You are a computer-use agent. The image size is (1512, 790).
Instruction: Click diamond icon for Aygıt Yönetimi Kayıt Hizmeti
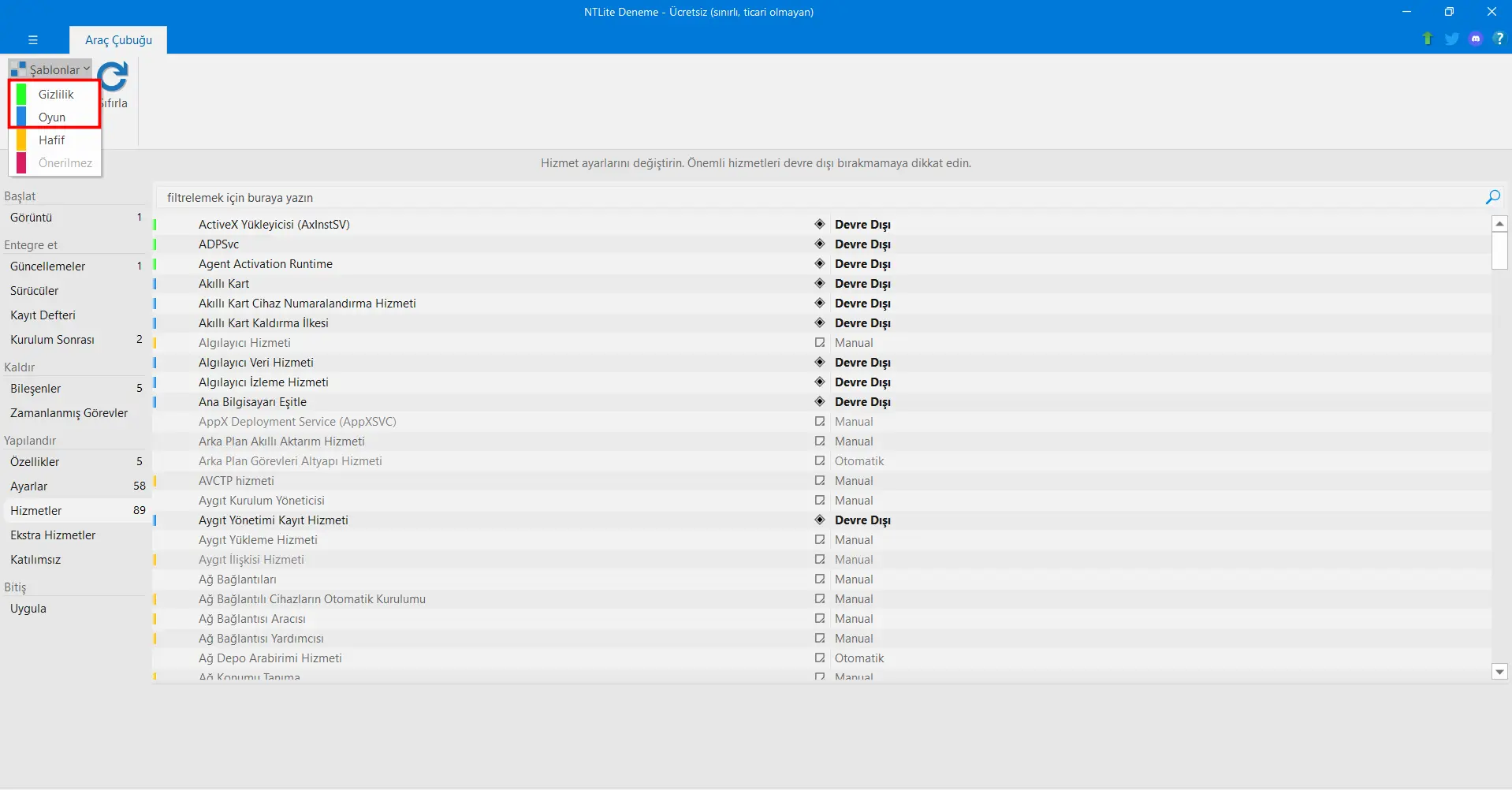[820, 520]
